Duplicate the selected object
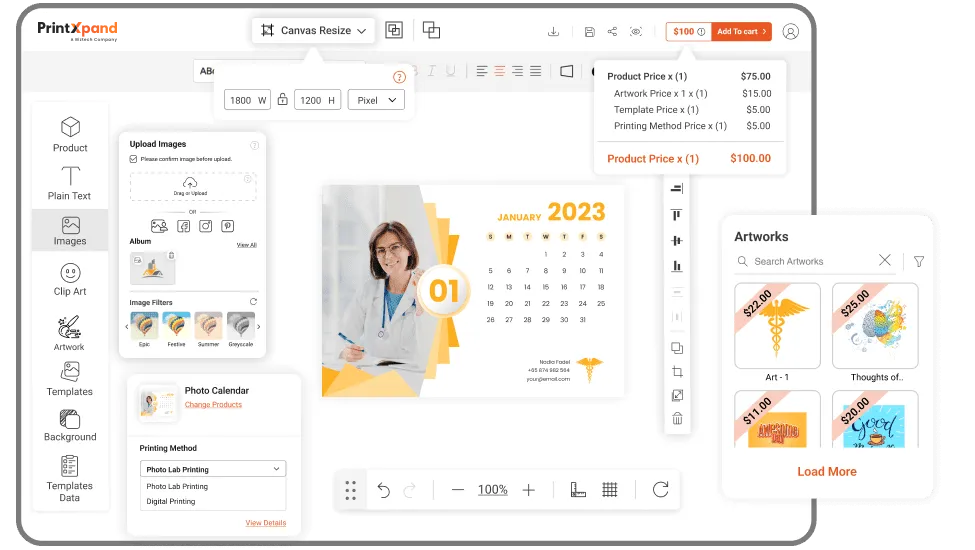This screenshot has height=550, width=975. point(677,348)
